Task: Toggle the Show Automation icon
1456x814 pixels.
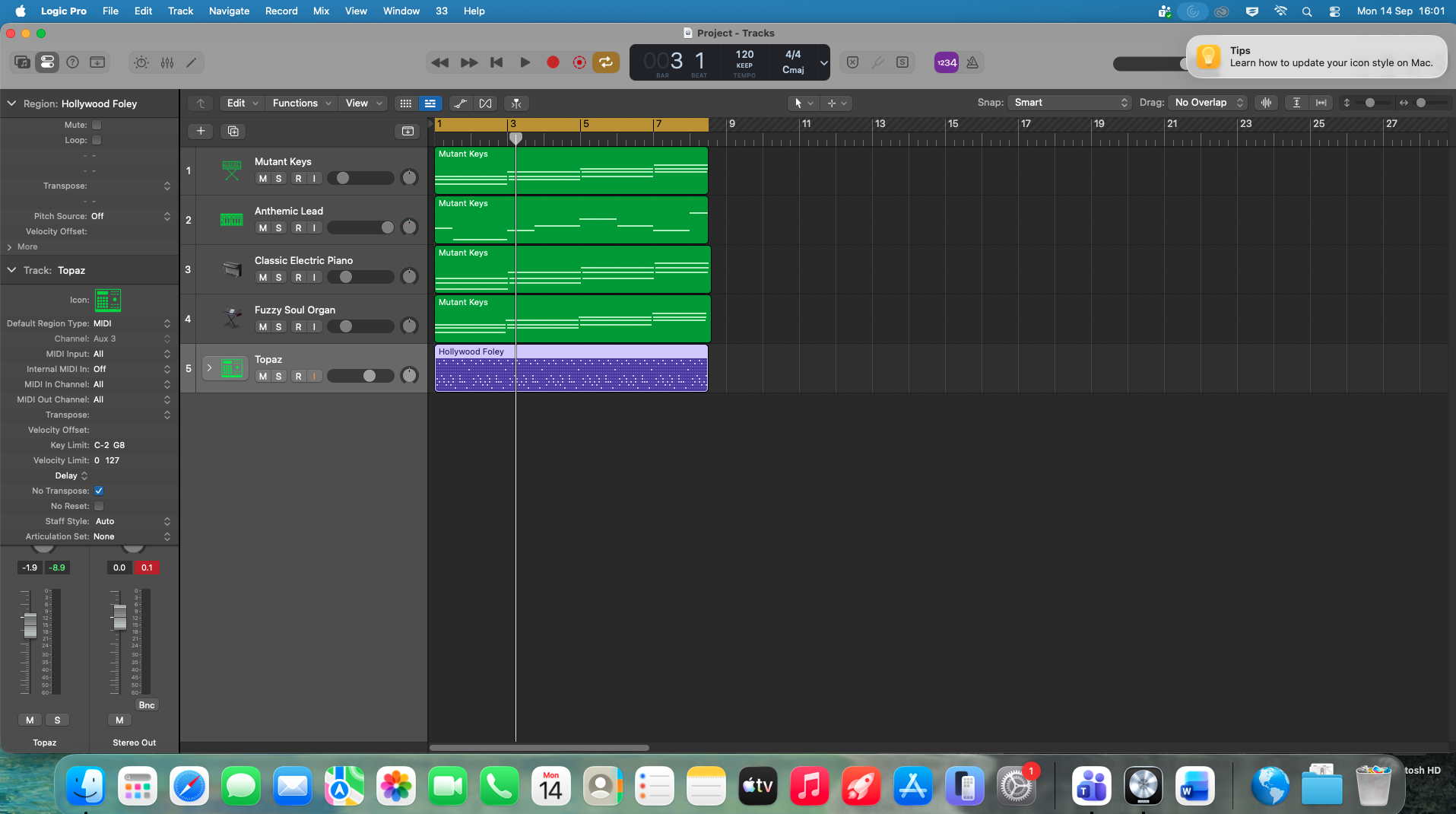Action: click(x=461, y=103)
